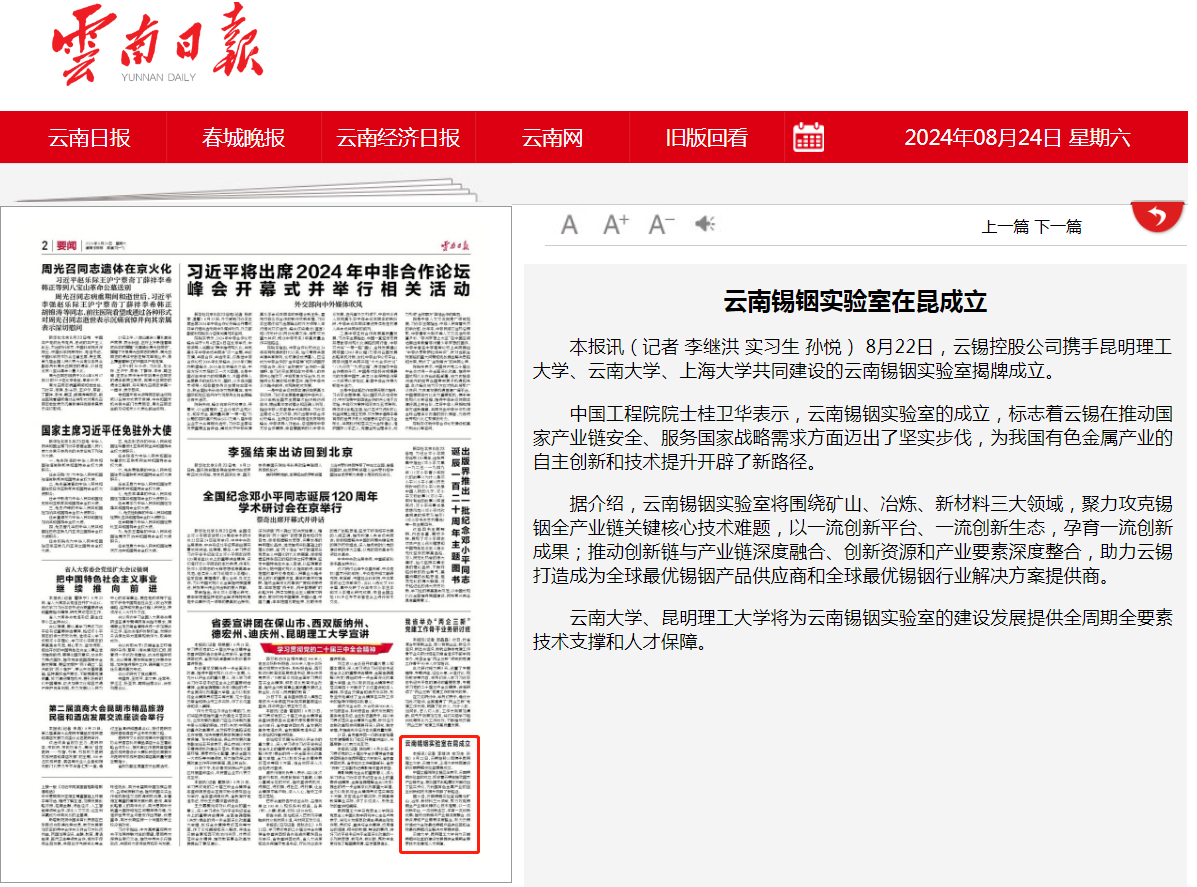Switch to 春城晚报 in navigation bar

(243, 138)
